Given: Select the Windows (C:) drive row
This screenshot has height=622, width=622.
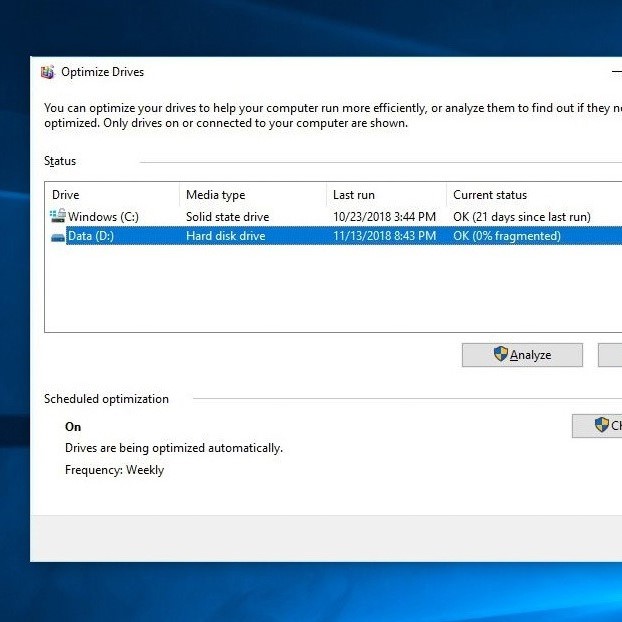Looking at the screenshot, I should tap(333, 217).
